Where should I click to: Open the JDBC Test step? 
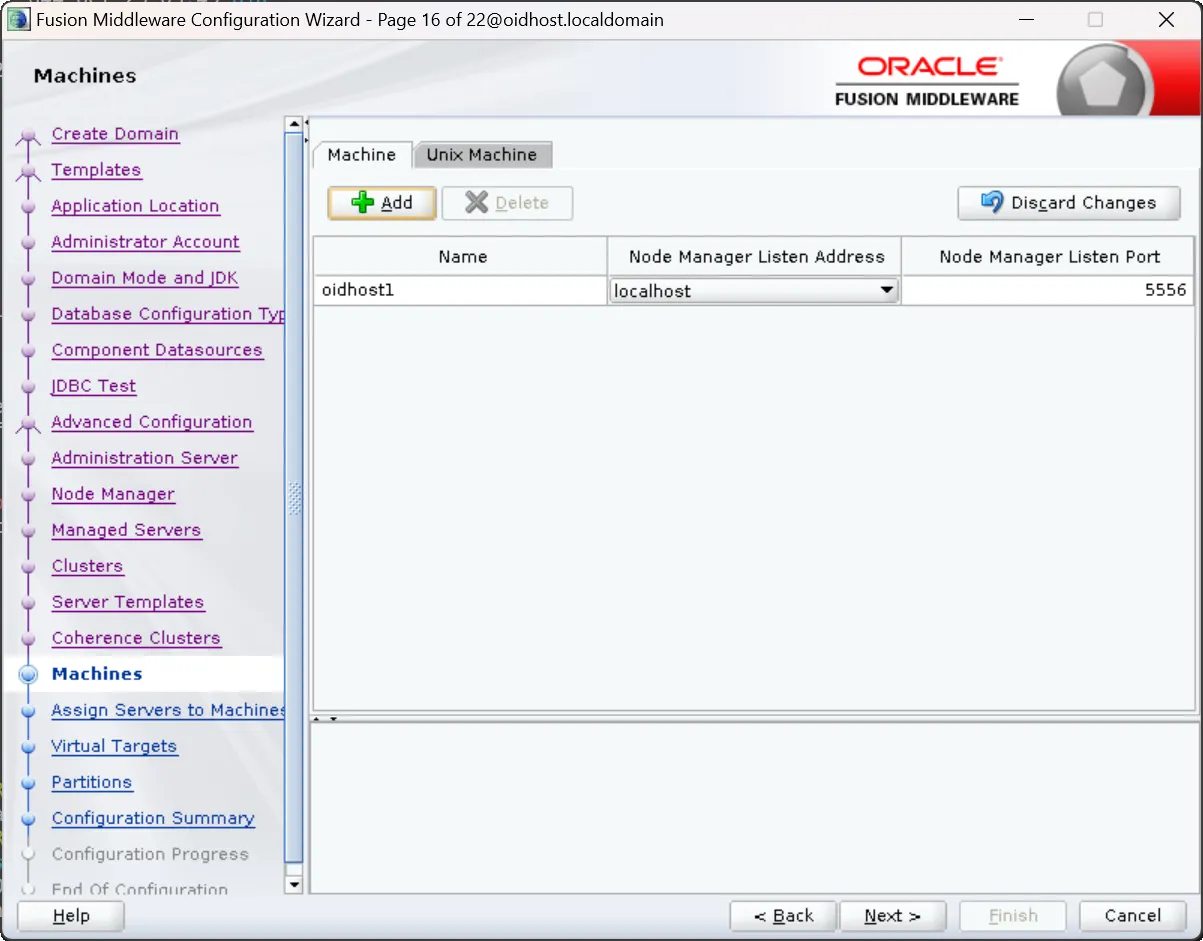point(93,386)
